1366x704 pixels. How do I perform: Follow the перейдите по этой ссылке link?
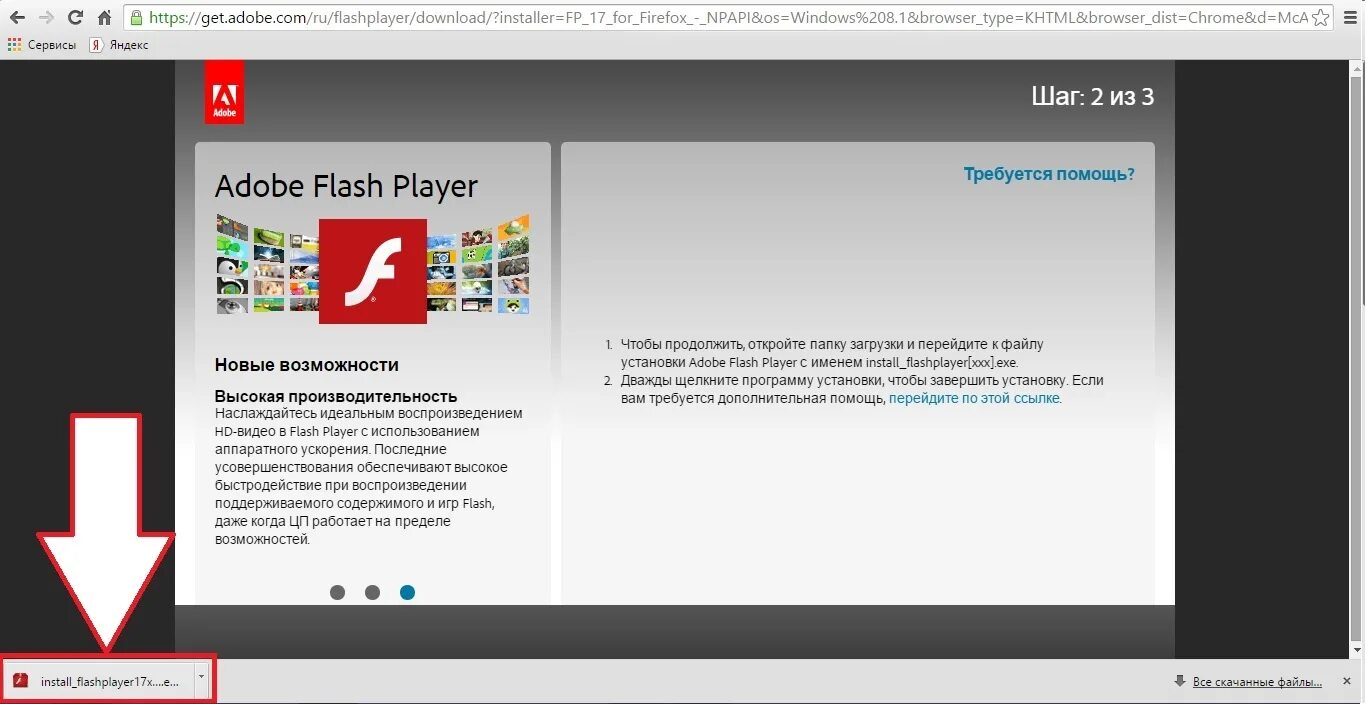point(974,398)
